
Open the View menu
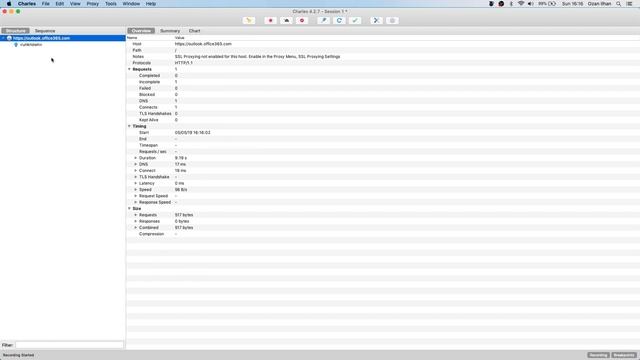pos(75,4)
